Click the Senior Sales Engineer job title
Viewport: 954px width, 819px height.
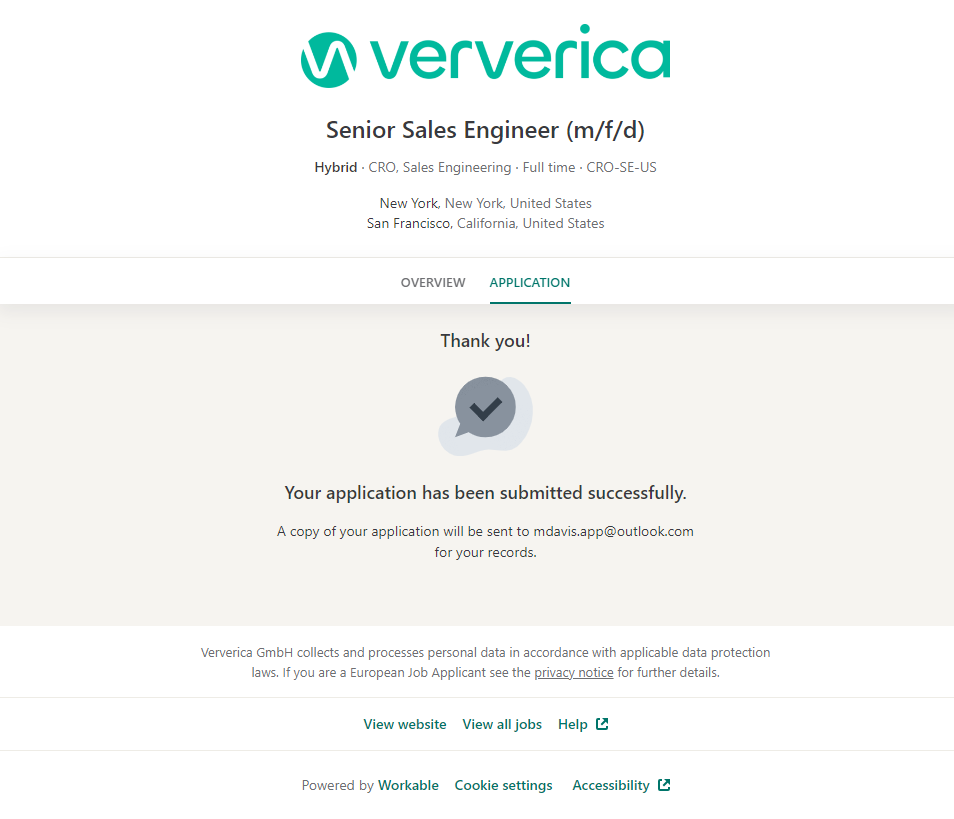[x=486, y=130]
